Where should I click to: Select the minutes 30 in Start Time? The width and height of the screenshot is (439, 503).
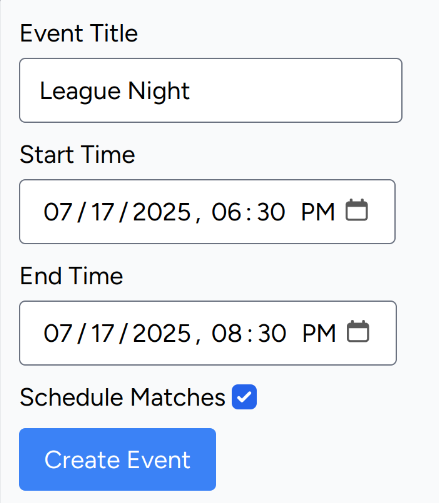[271, 212]
